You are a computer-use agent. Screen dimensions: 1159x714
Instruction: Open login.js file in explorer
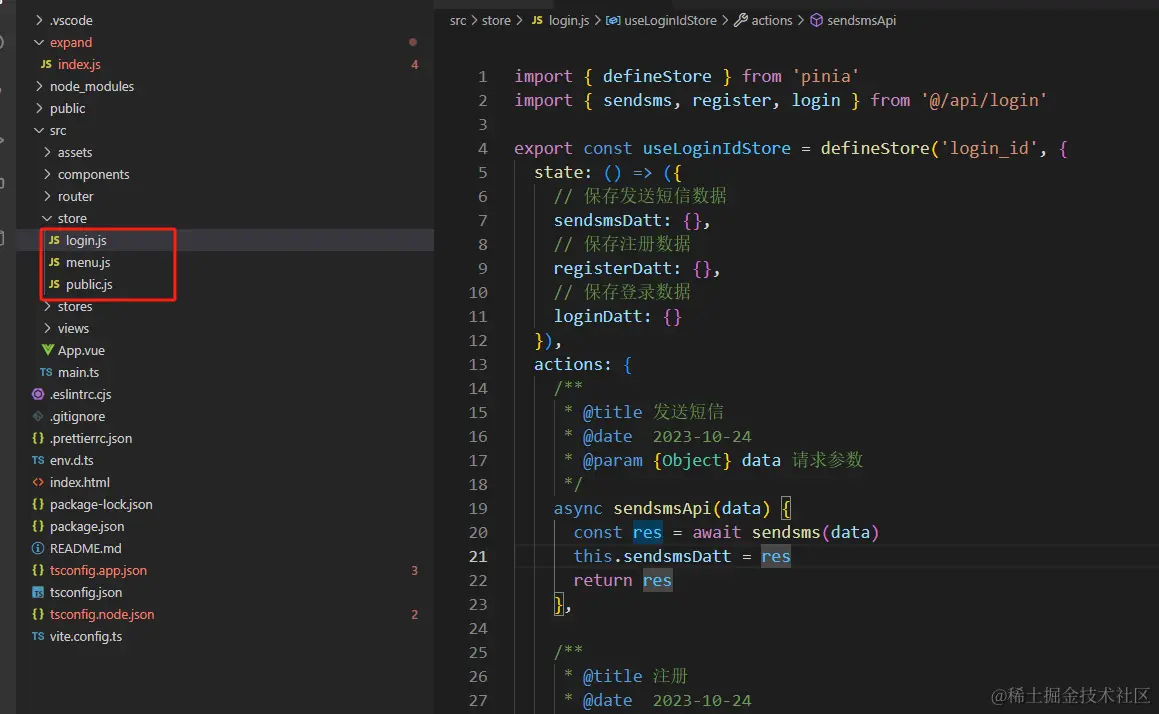click(86, 240)
